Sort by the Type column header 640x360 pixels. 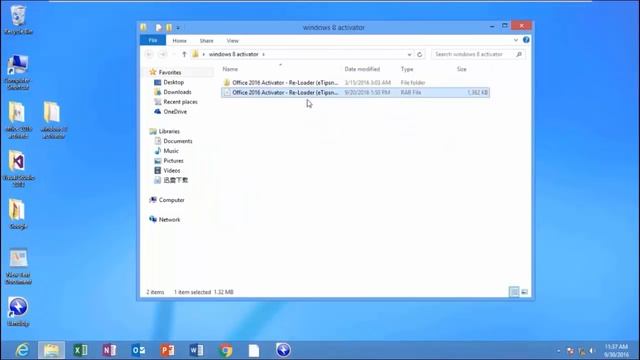click(407, 69)
